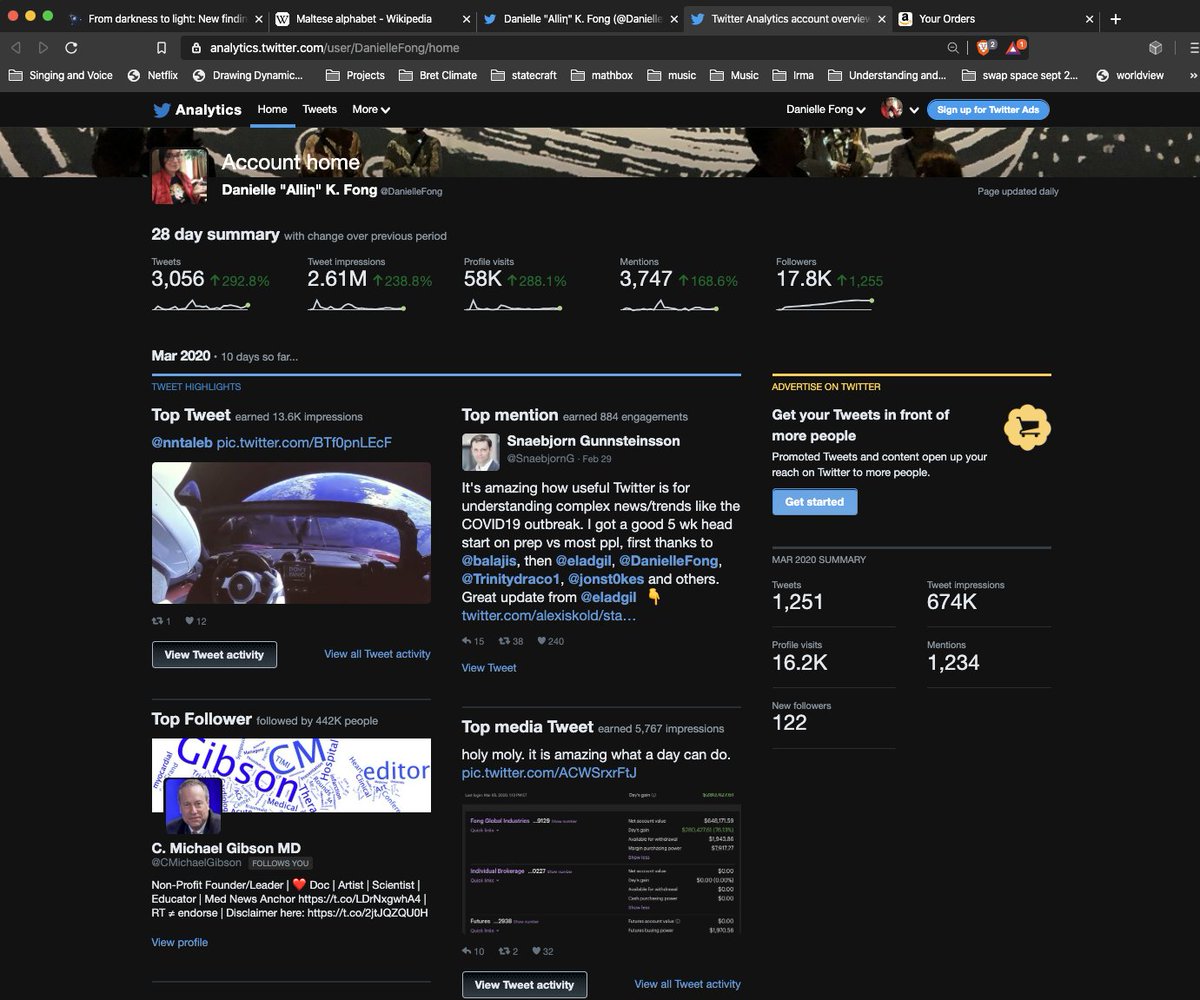This screenshot has width=1200, height=1000.
Task: Click the New followers 122 value
Action: [789, 722]
